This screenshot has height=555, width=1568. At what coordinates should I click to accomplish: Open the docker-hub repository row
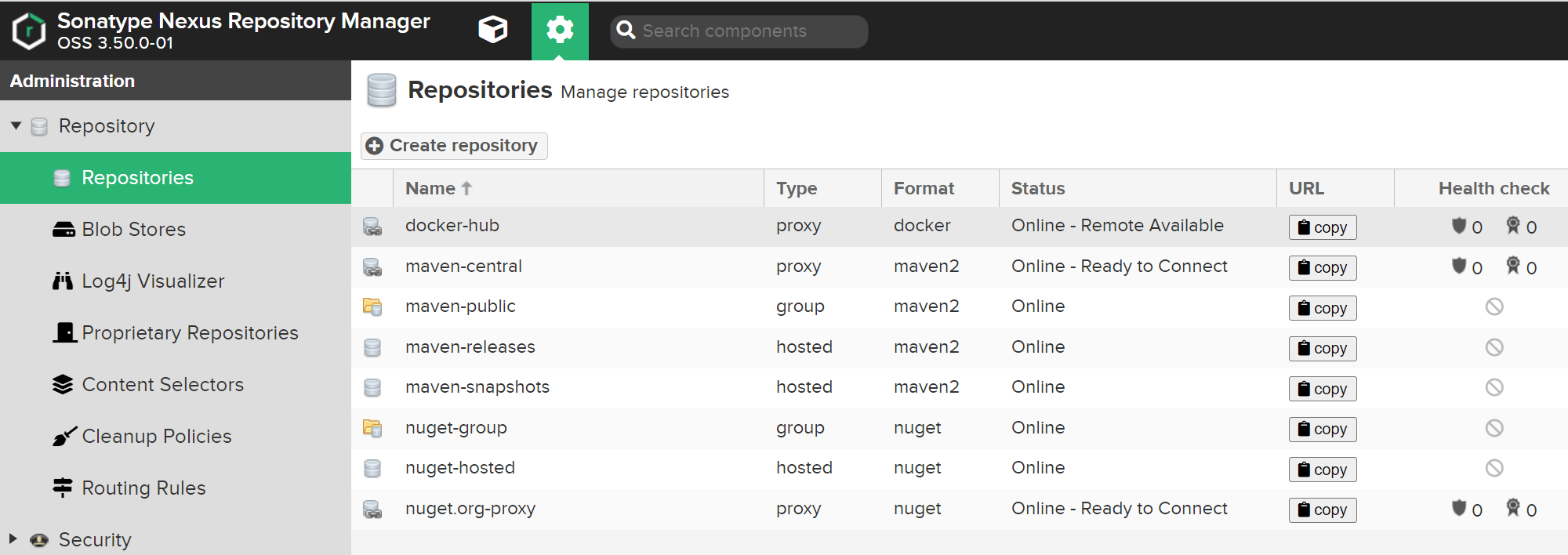pyautogui.click(x=960, y=227)
